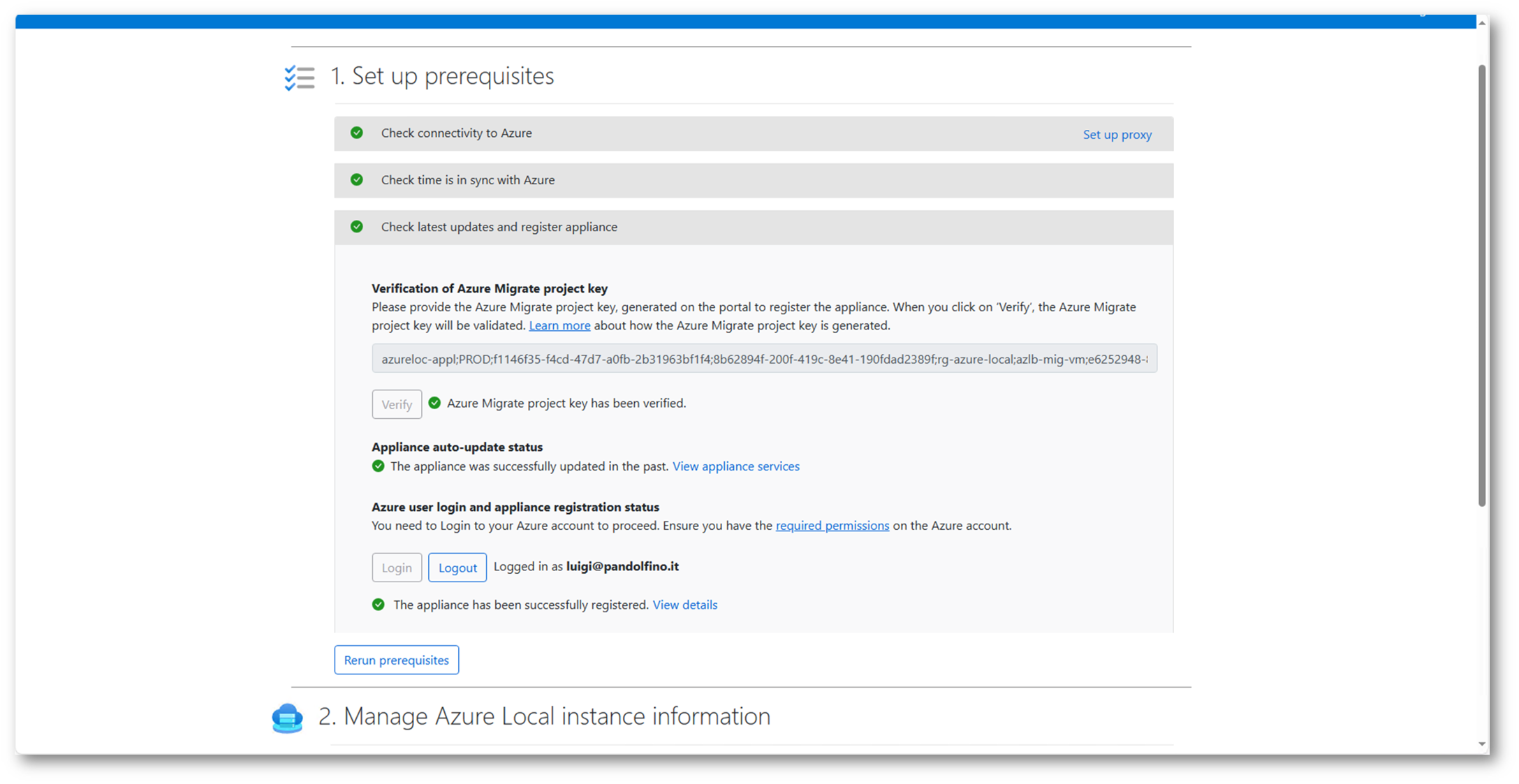Click green check beside appliance updated message
1519x784 pixels.
[x=378, y=466]
